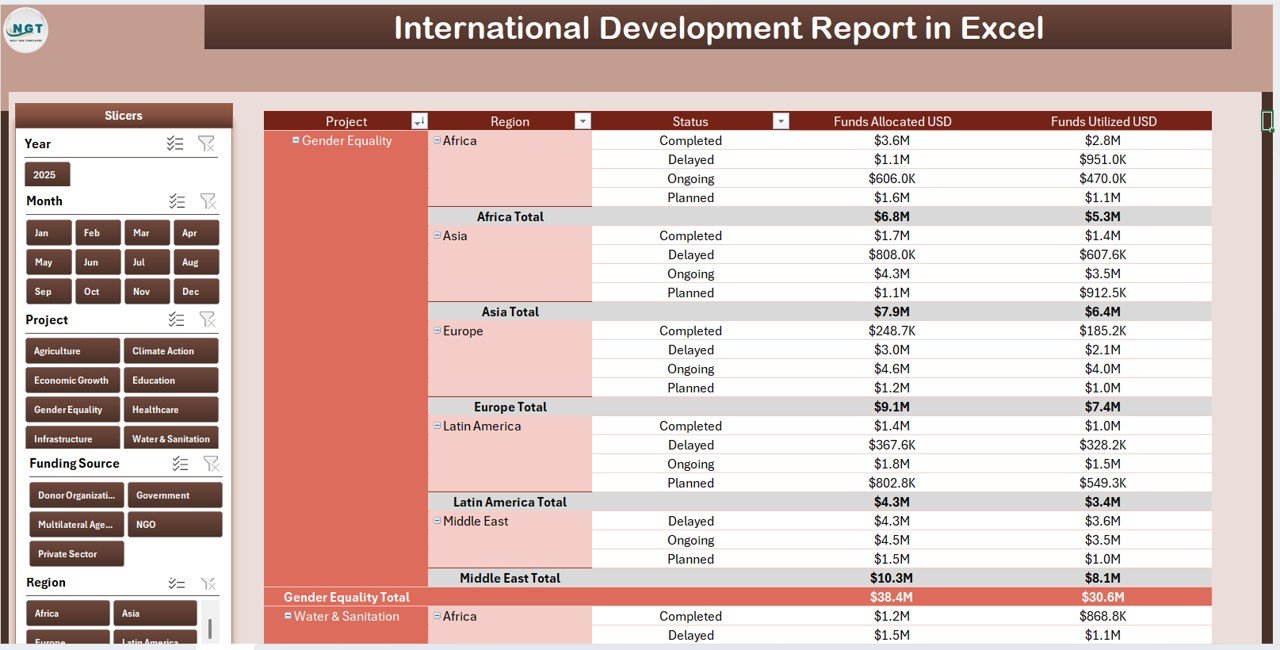Filter by Feb month
Screen dimensions: 1280x650
[x=98, y=233]
